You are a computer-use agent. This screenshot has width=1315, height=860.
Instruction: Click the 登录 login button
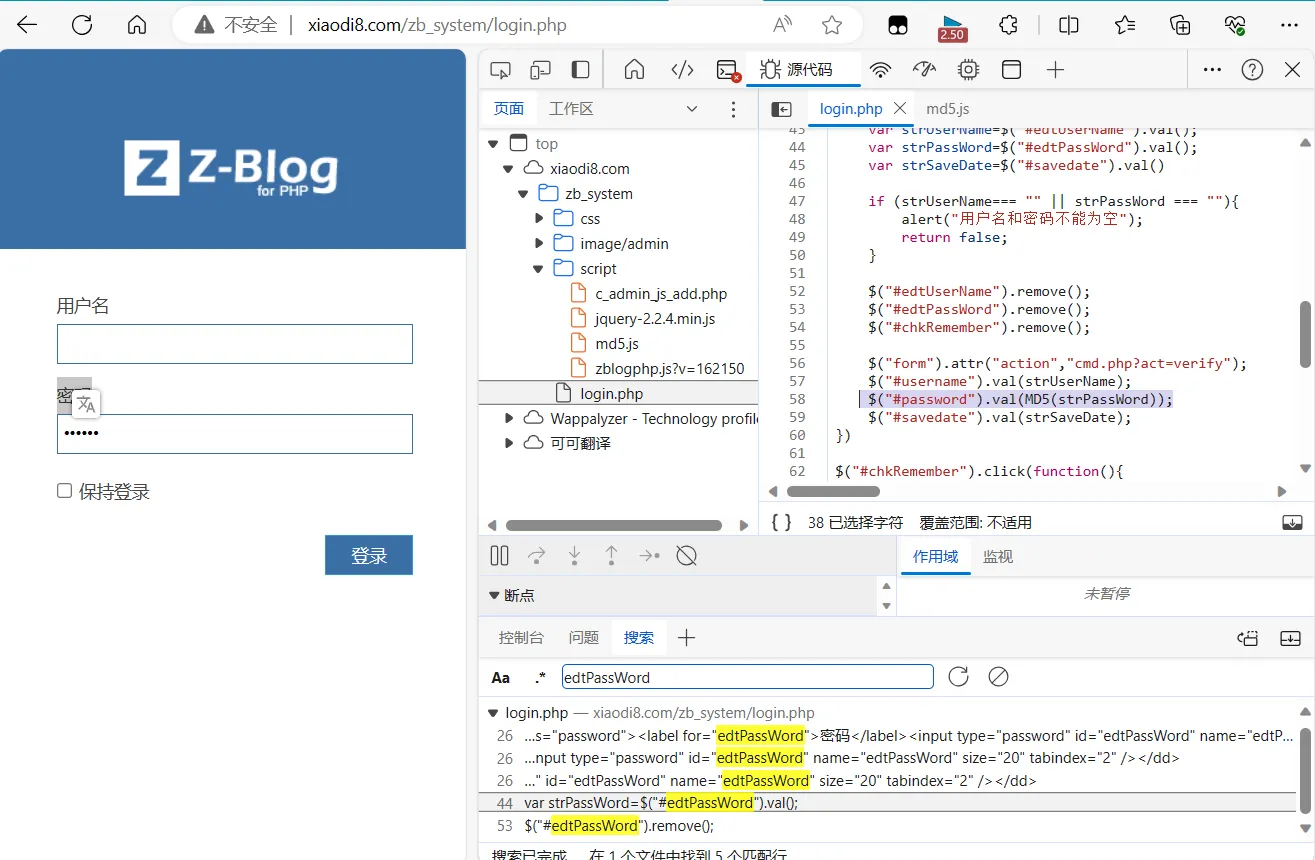(368, 556)
